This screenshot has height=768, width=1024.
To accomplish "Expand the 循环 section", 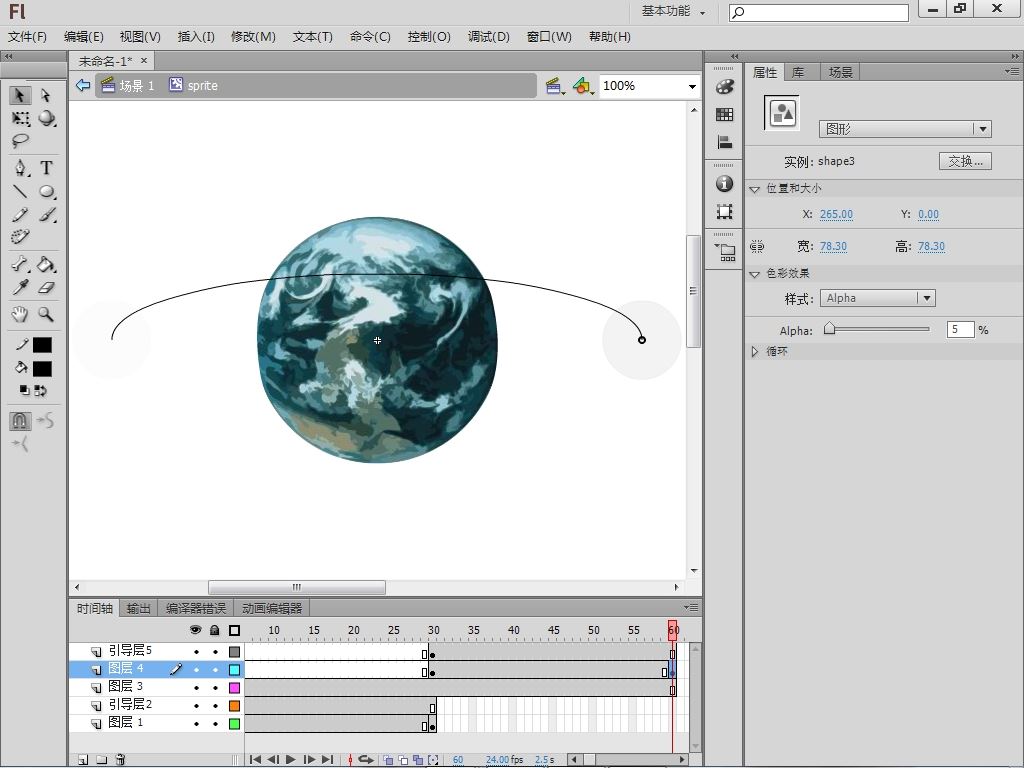I will 755,352.
